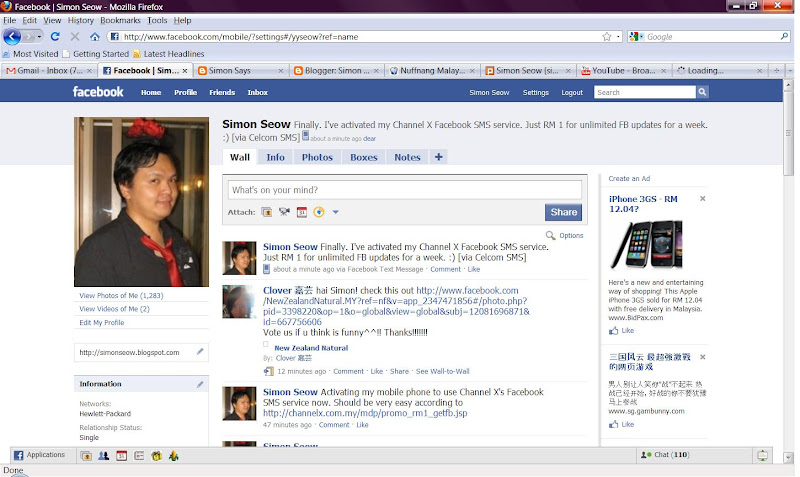Open Photos app icon in bottom bar
Screen dimensions: 800x477
click(86, 456)
